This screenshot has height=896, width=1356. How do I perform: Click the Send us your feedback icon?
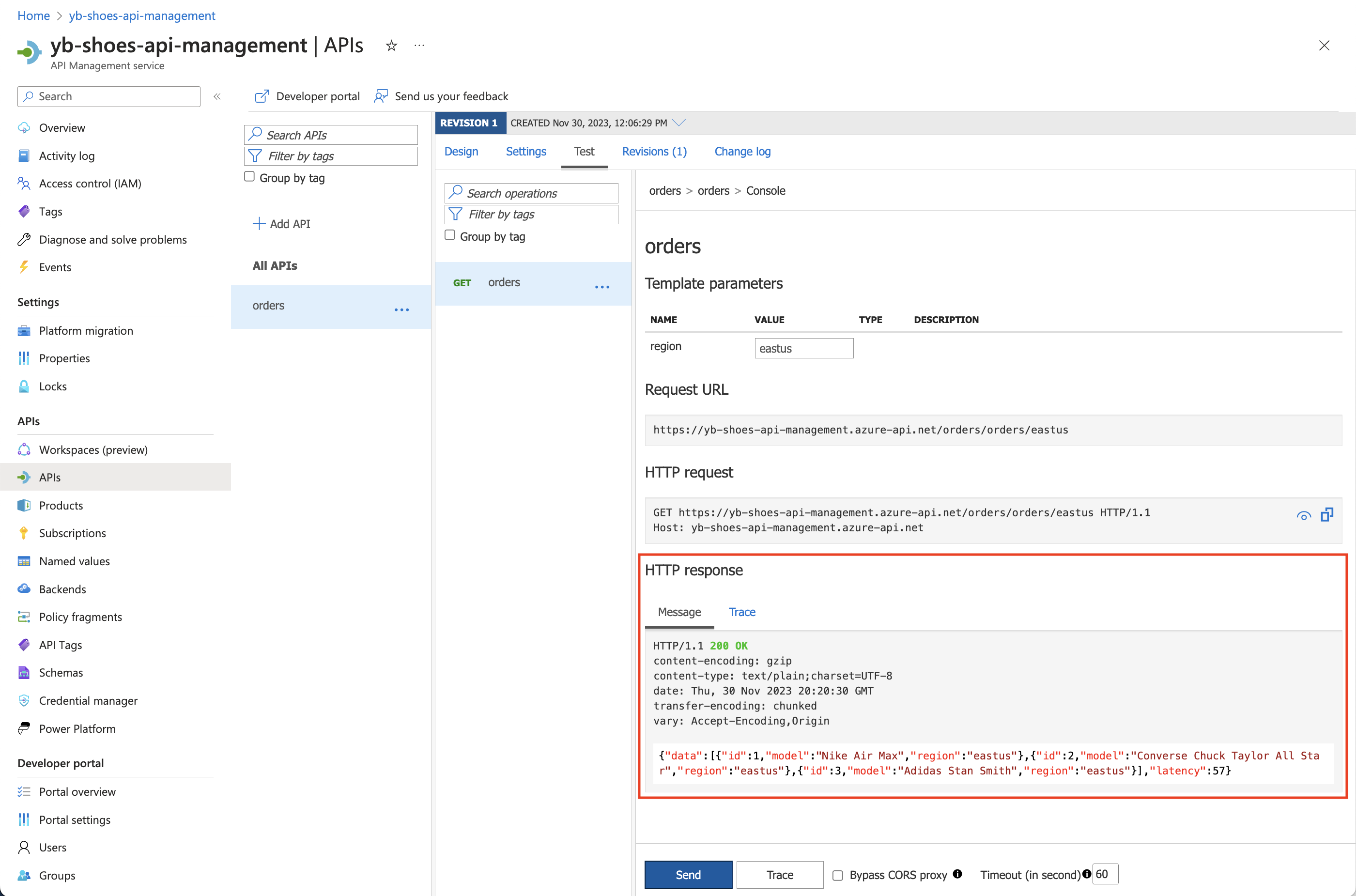click(x=380, y=96)
